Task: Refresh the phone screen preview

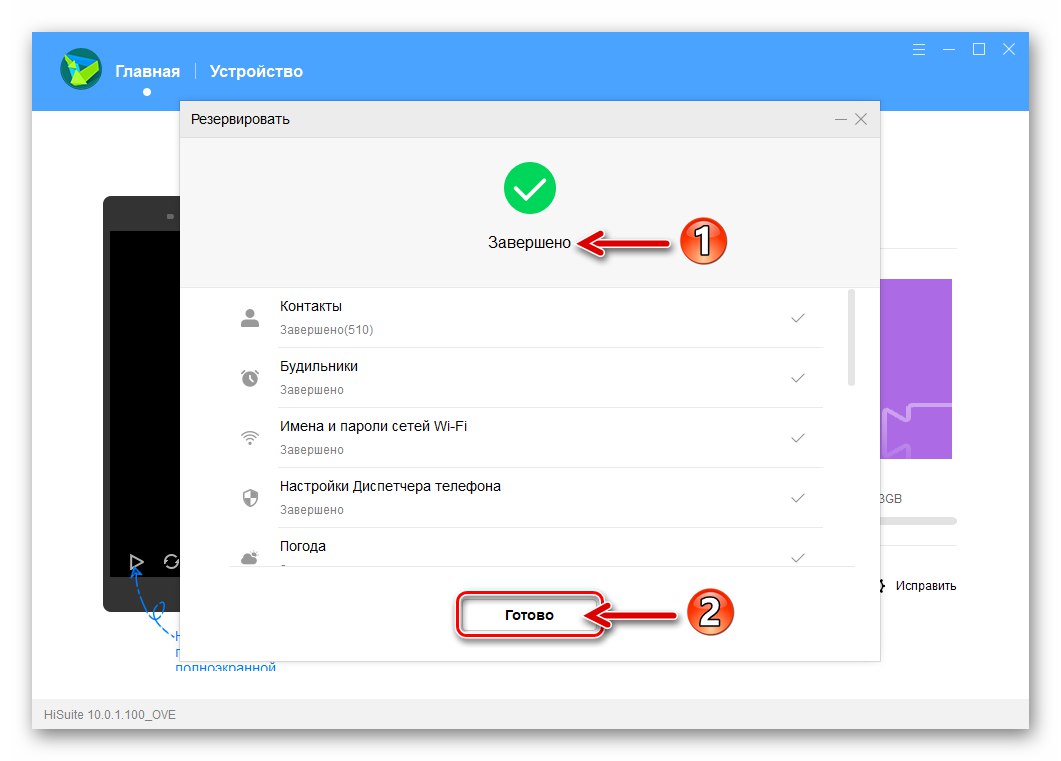Action: point(171,561)
